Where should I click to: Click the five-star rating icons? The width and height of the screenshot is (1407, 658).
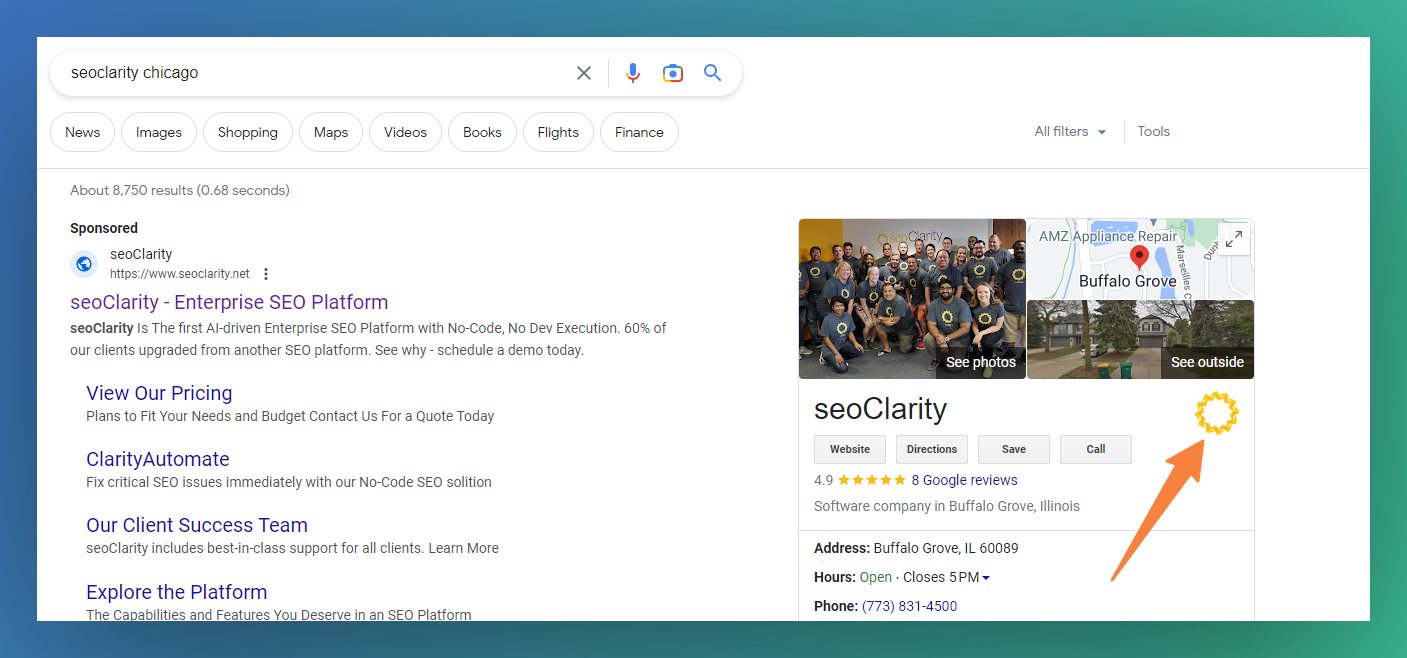(872, 480)
